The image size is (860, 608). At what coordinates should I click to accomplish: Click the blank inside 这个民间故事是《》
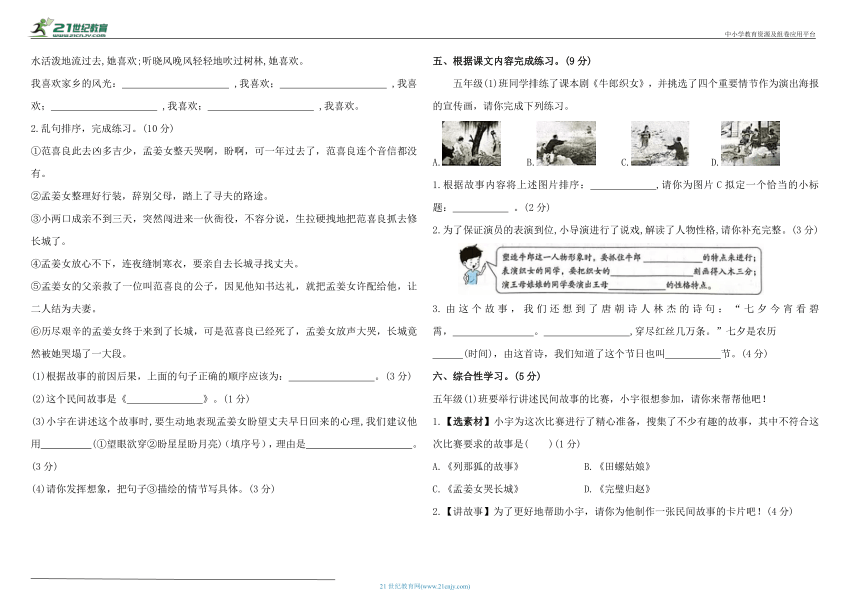click(165, 400)
